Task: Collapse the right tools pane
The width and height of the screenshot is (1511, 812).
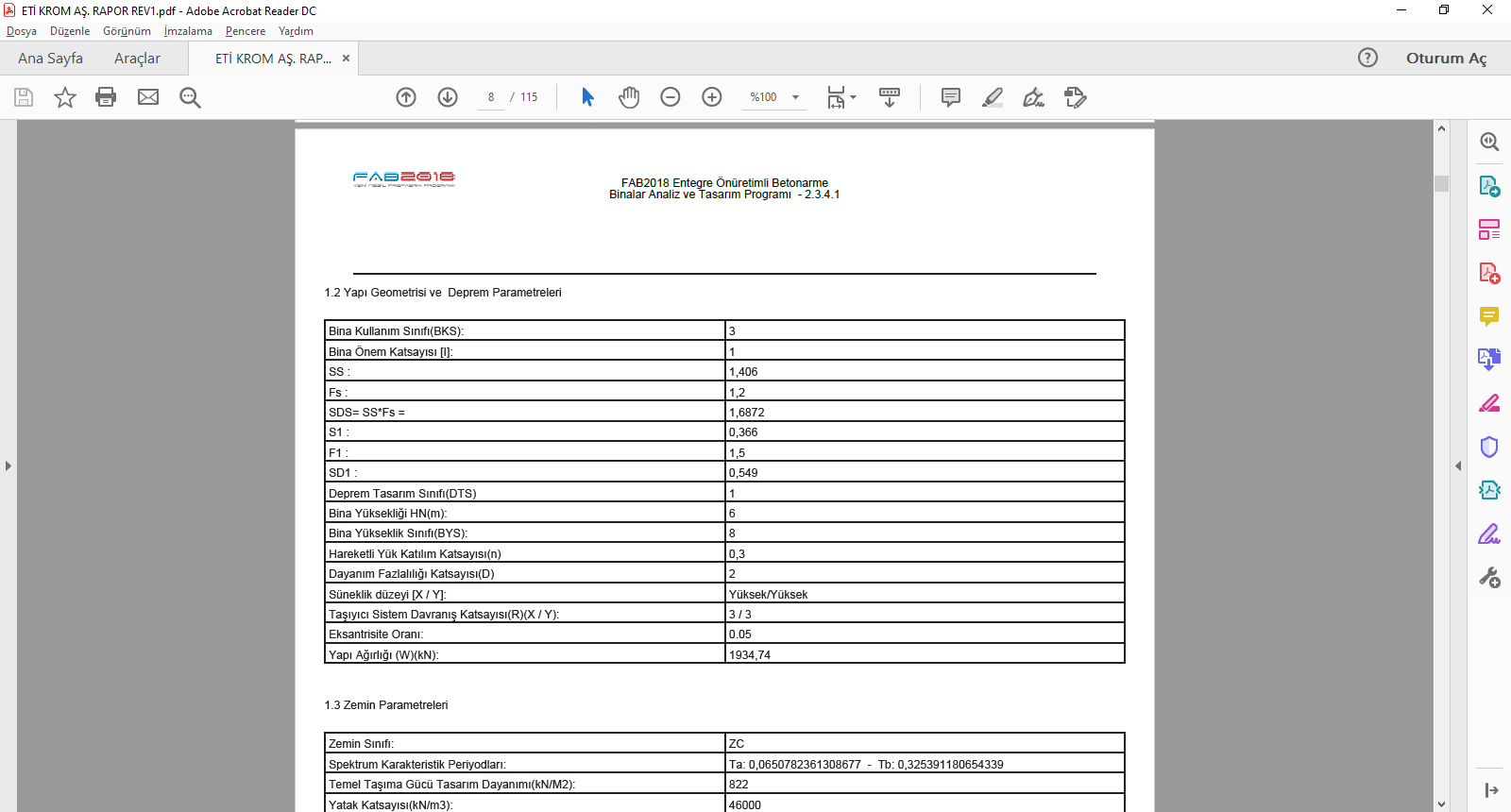Action: (x=1458, y=465)
